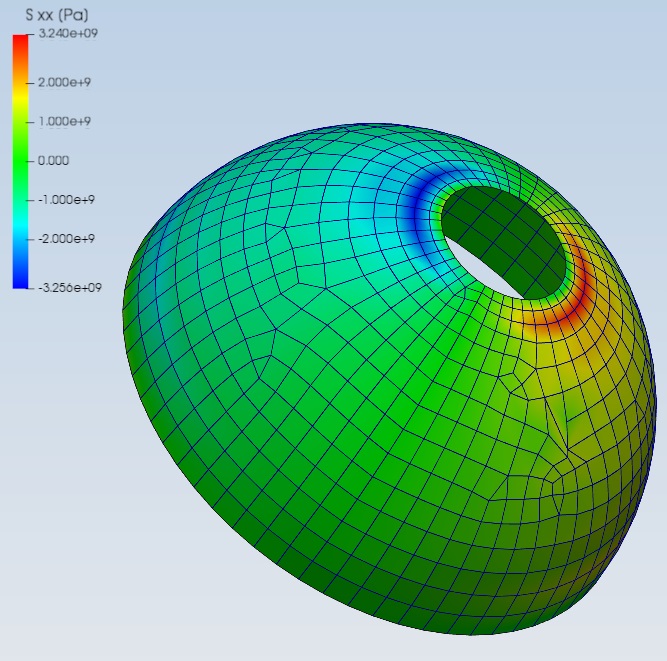Pick the red top of the color bar
Screen dimensions: 667x661
[x=21, y=42]
